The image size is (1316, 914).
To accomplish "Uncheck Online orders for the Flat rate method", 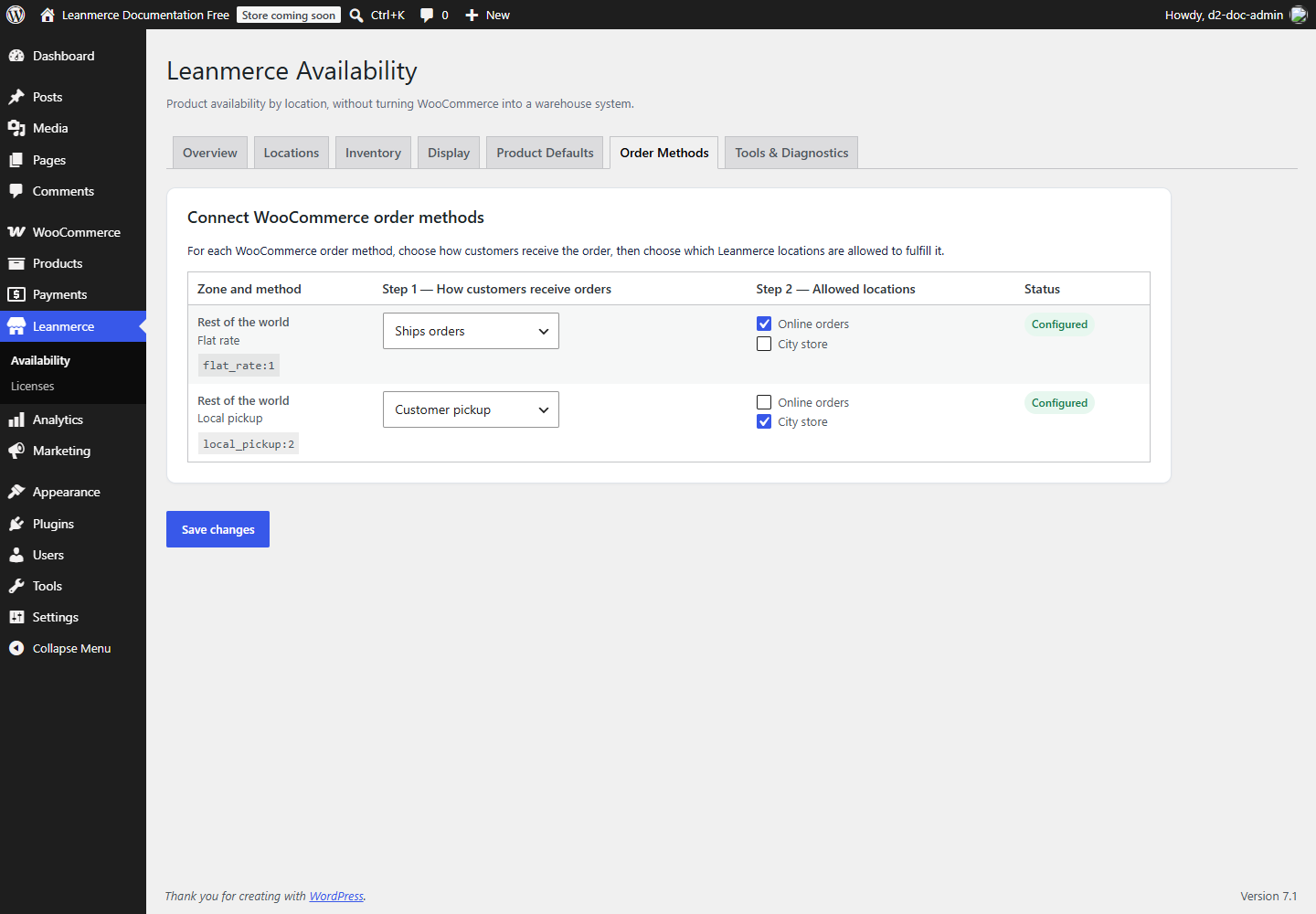I will tap(764, 324).
